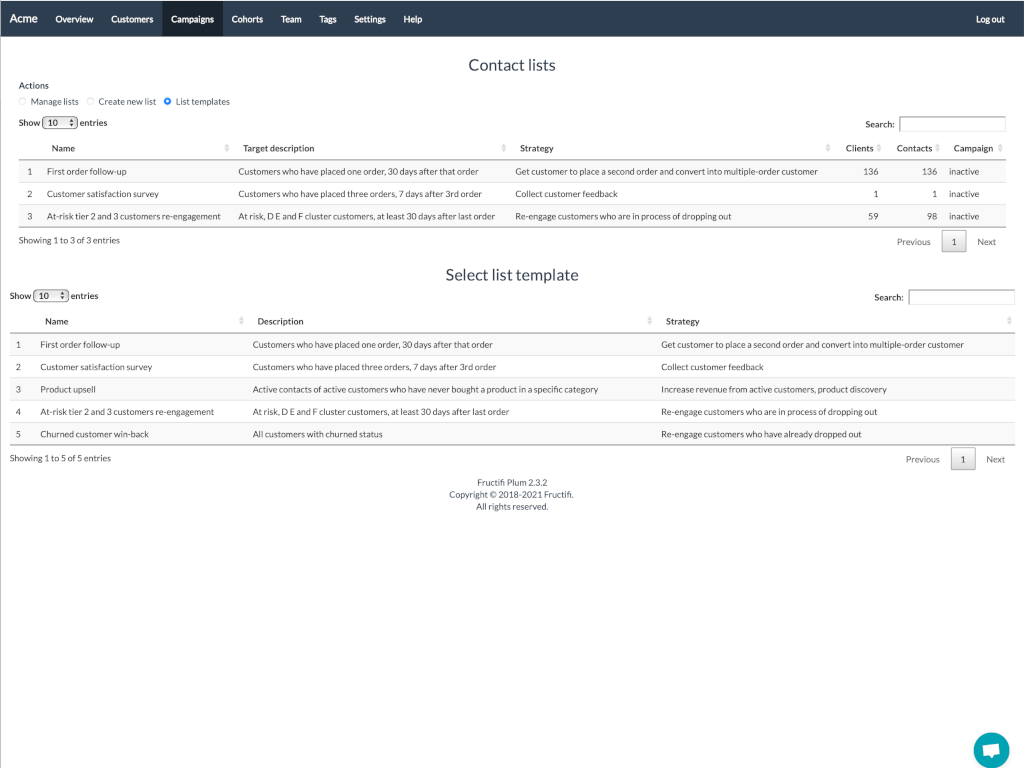Select the List templates radio button
Screen dimensions: 1024x768
168,102
